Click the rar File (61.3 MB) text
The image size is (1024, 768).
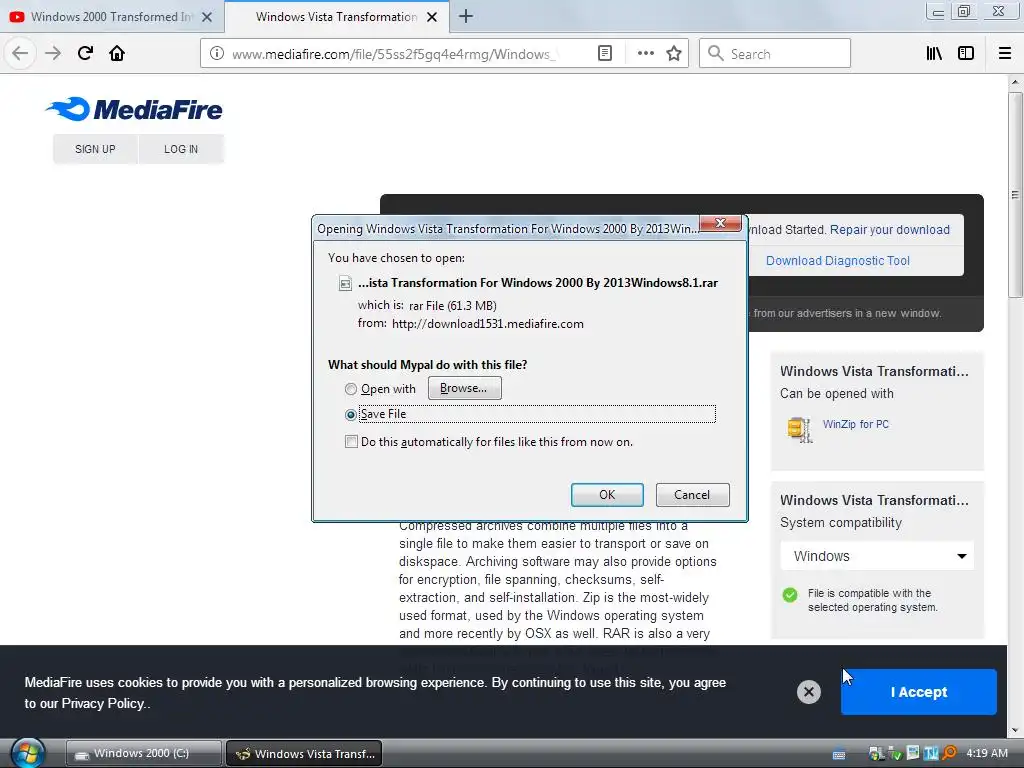coord(453,306)
